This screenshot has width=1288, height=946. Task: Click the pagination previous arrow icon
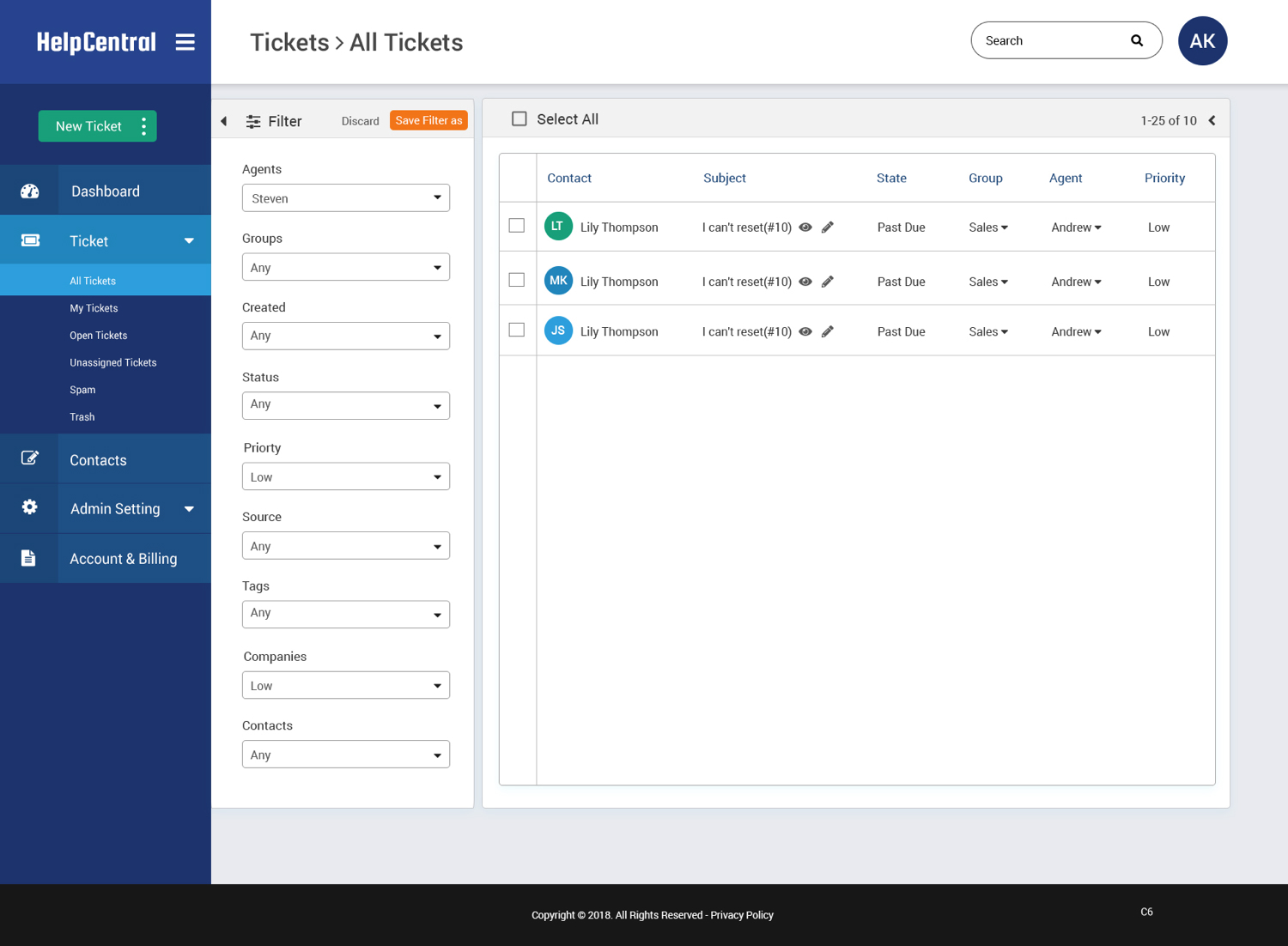(1212, 120)
